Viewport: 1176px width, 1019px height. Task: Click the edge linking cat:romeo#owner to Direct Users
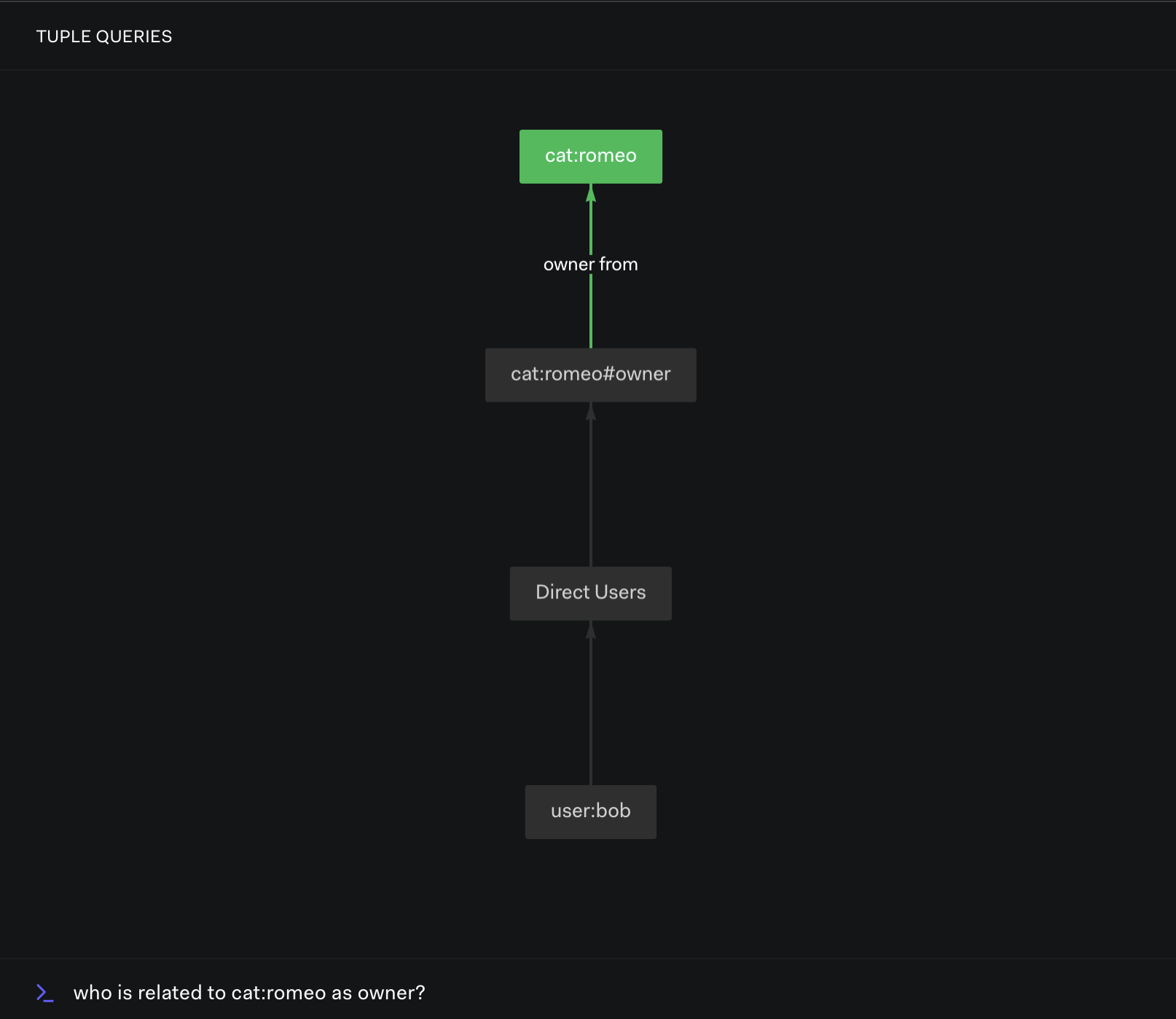(x=591, y=488)
